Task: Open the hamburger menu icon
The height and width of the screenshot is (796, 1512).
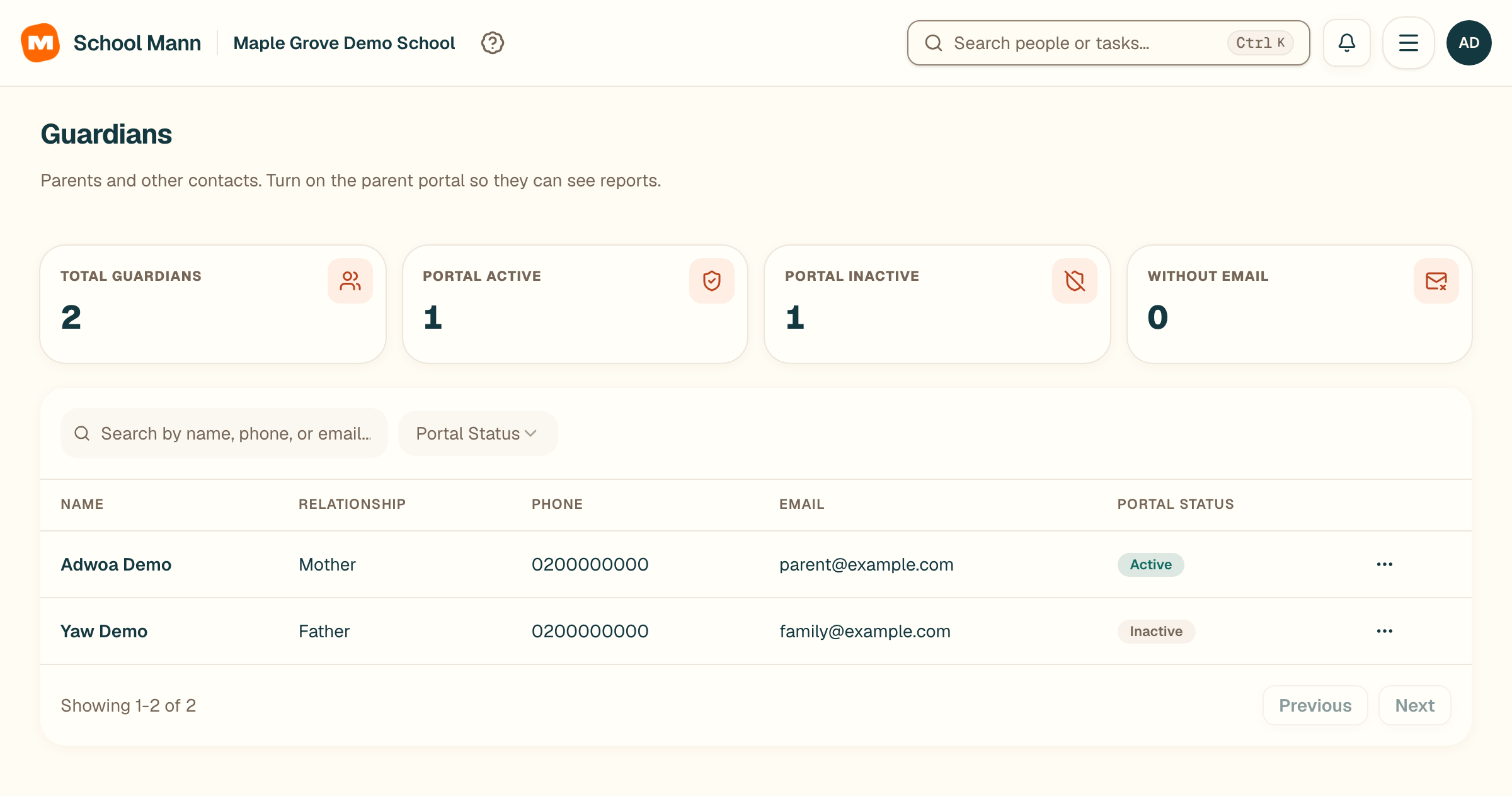Action: pyautogui.click(x=1409, y=43)
